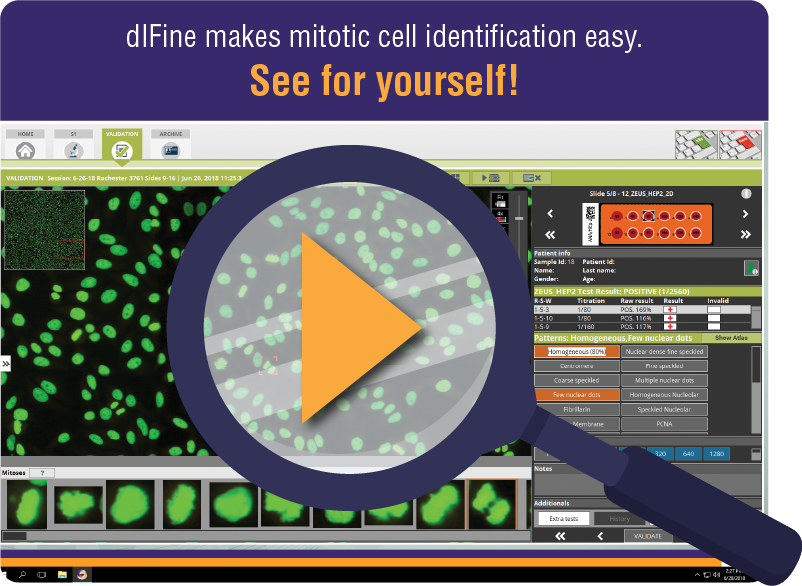This screenshot has width=802, height=586.
Task: Click the red plus result for row 1-5-9
Action: point(670,326)
